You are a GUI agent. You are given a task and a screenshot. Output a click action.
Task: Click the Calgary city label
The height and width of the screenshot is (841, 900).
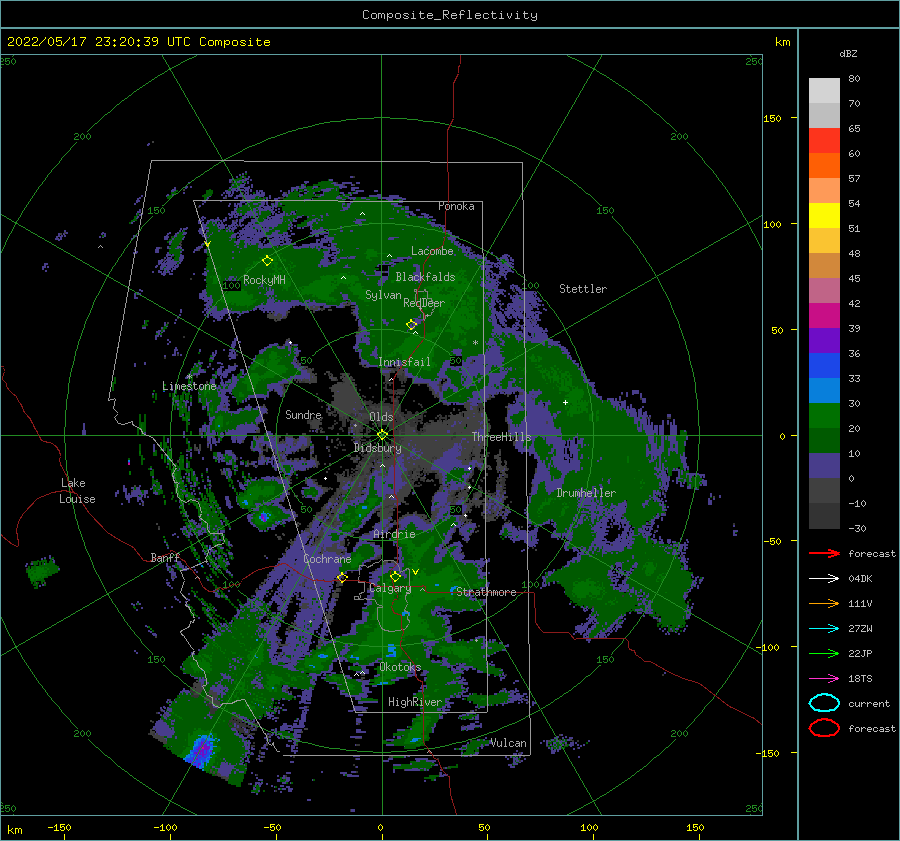click(390, 588)
